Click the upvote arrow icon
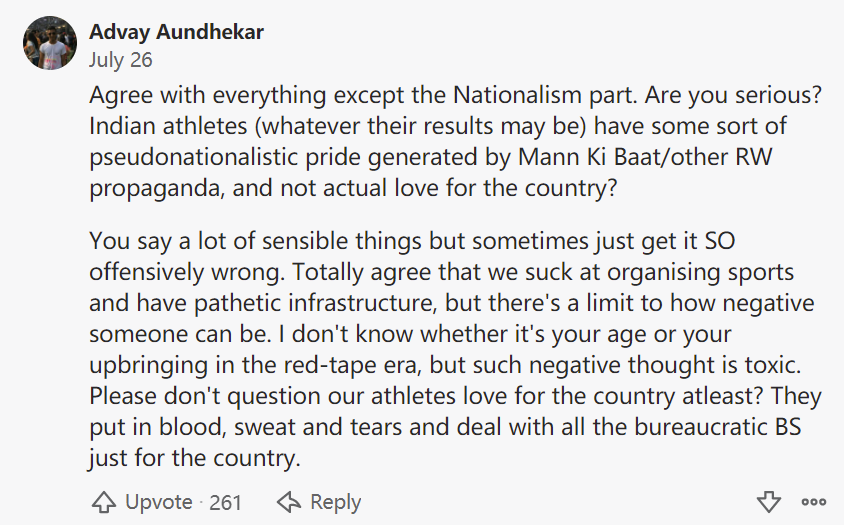The width and height of the screenshot is (844, 525). (x=104, y=502)
